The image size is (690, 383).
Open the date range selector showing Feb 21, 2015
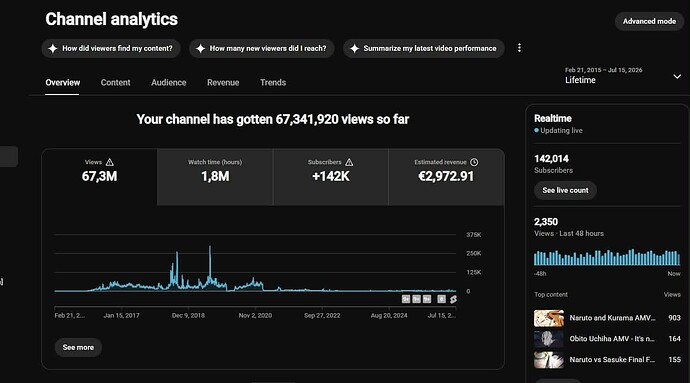[x=623, y=76]
